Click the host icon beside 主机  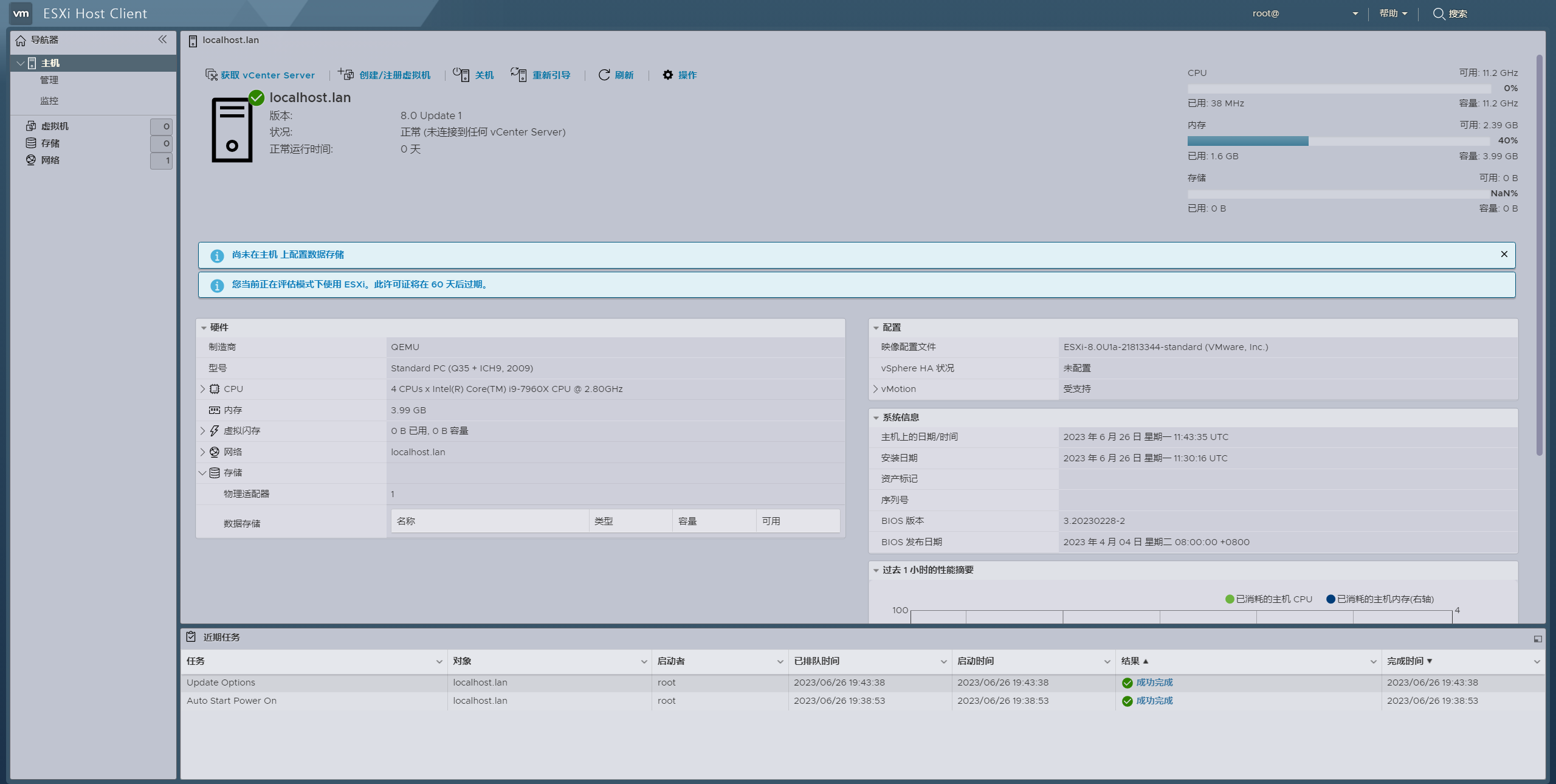[x=32, y=63]
